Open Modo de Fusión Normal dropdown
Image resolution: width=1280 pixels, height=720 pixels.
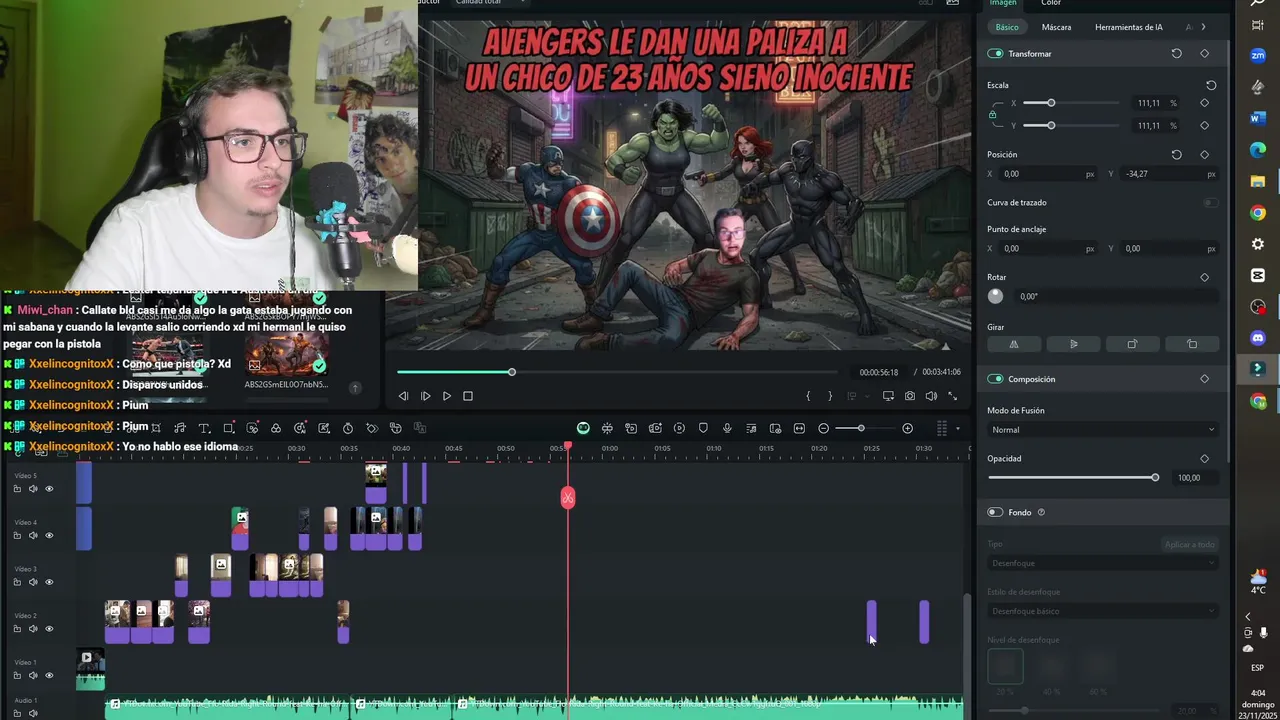(x=1102, y=430)
